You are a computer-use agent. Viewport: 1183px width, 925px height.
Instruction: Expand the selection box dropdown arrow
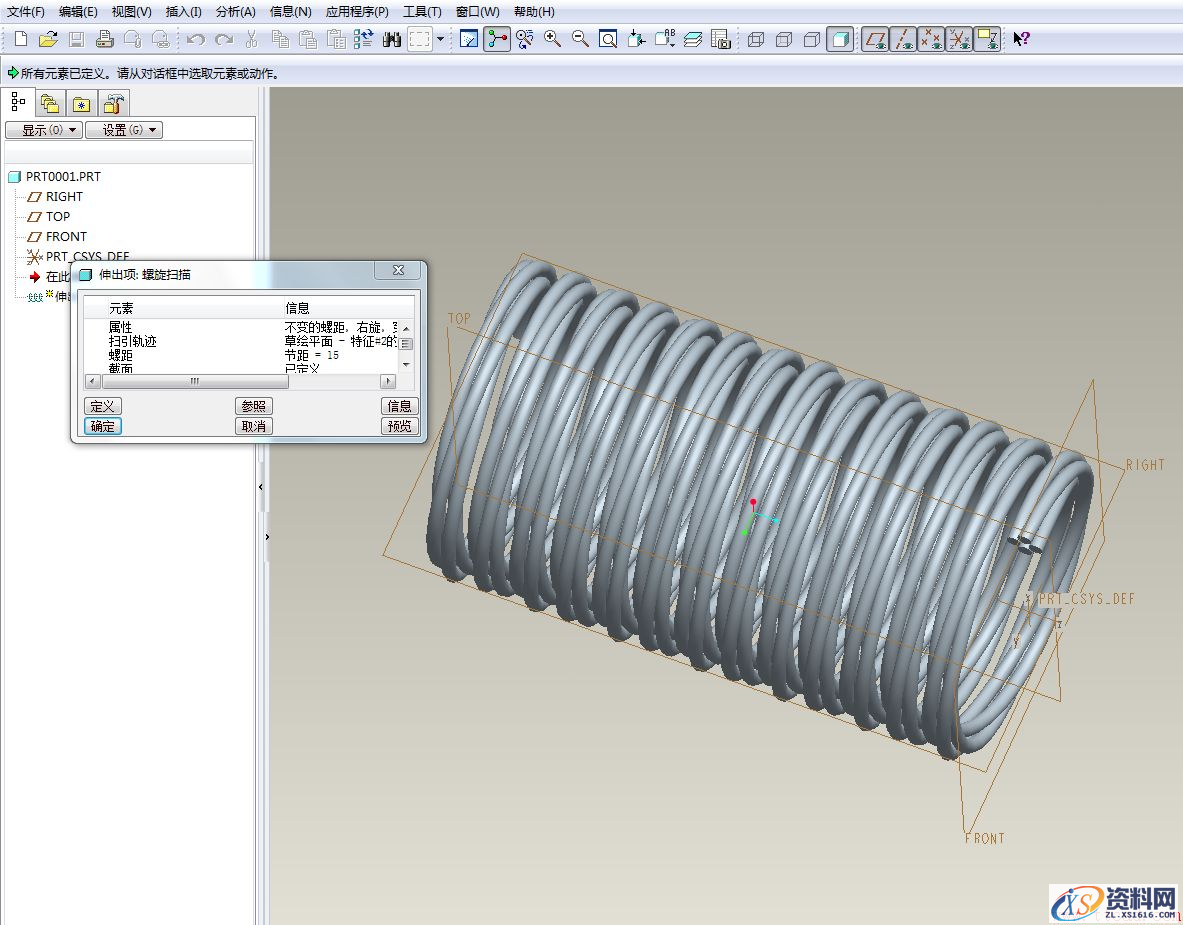(x=440, y=39)
